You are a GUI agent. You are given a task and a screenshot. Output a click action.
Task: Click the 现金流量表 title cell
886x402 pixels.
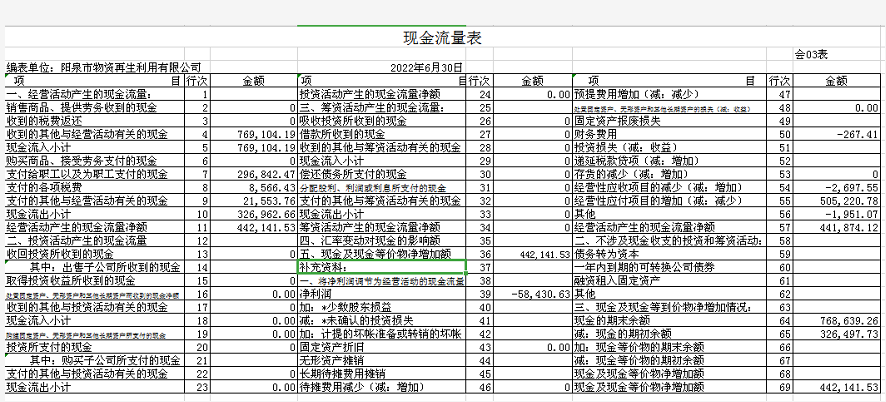(x=442, y=39)
